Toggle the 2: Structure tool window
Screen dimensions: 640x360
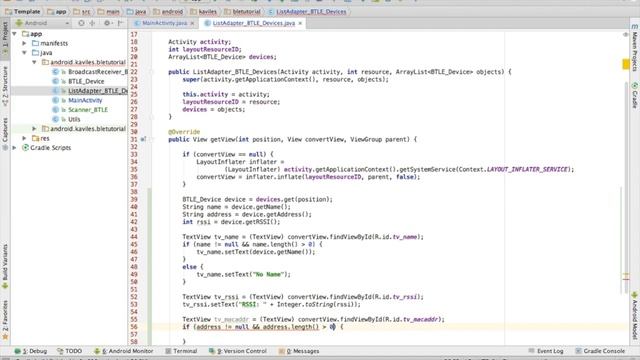coord(5,86)
